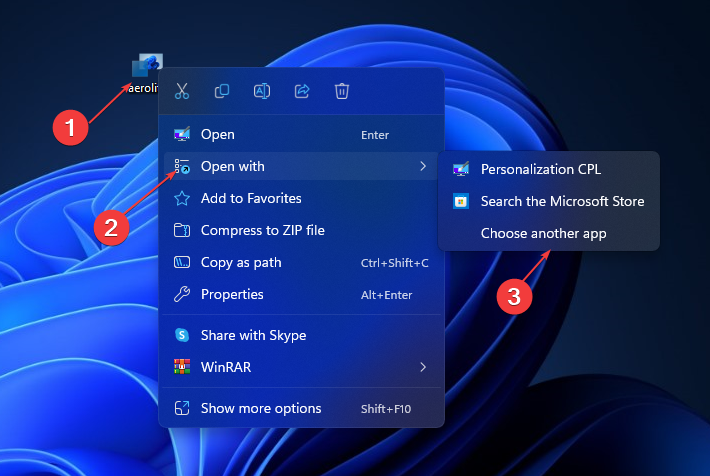Click the Alt+Enter shortcut text
The image size is (710, 476).
click(387, 295)
